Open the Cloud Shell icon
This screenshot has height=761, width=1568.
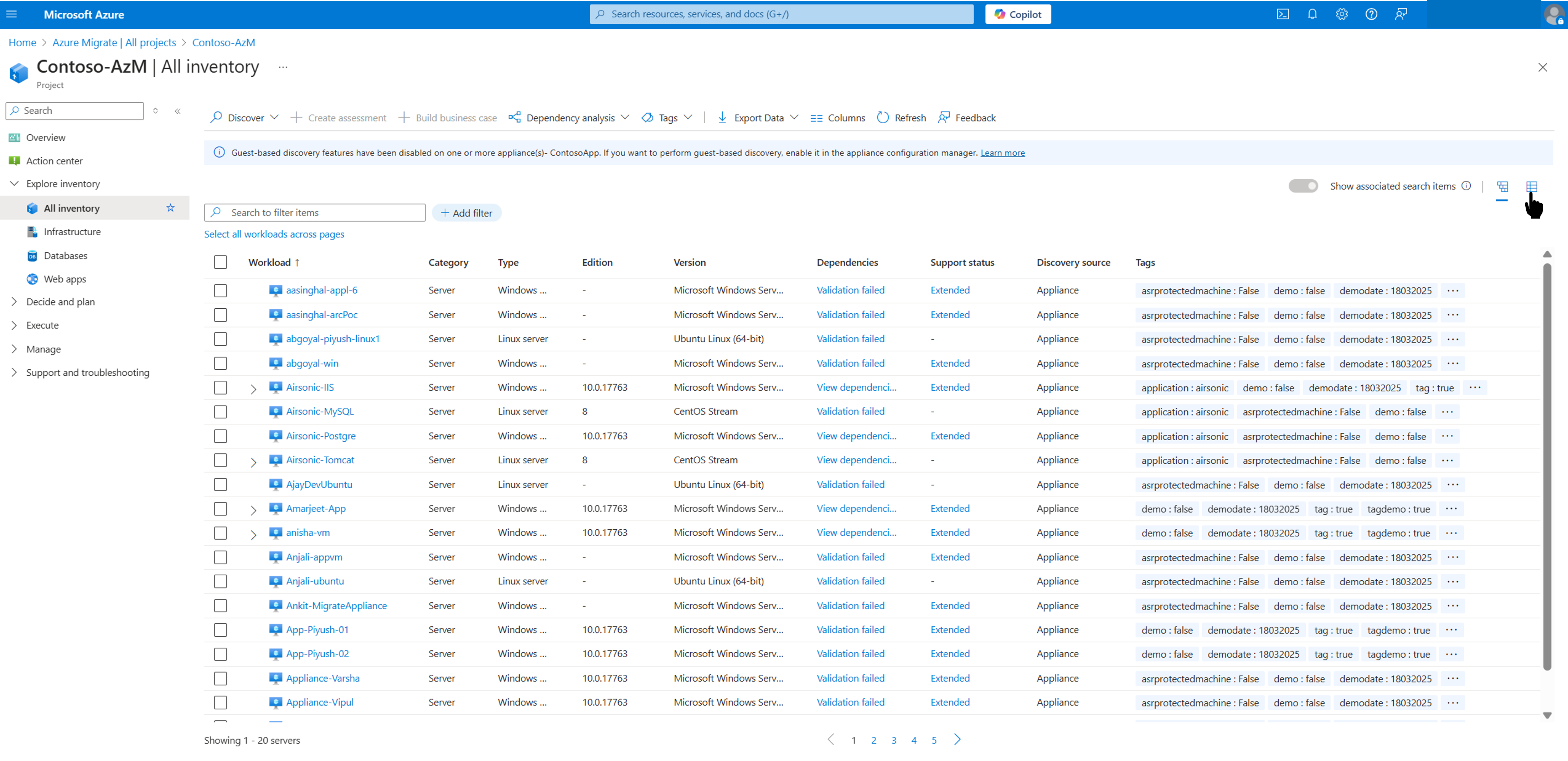tap(1283, 14)
